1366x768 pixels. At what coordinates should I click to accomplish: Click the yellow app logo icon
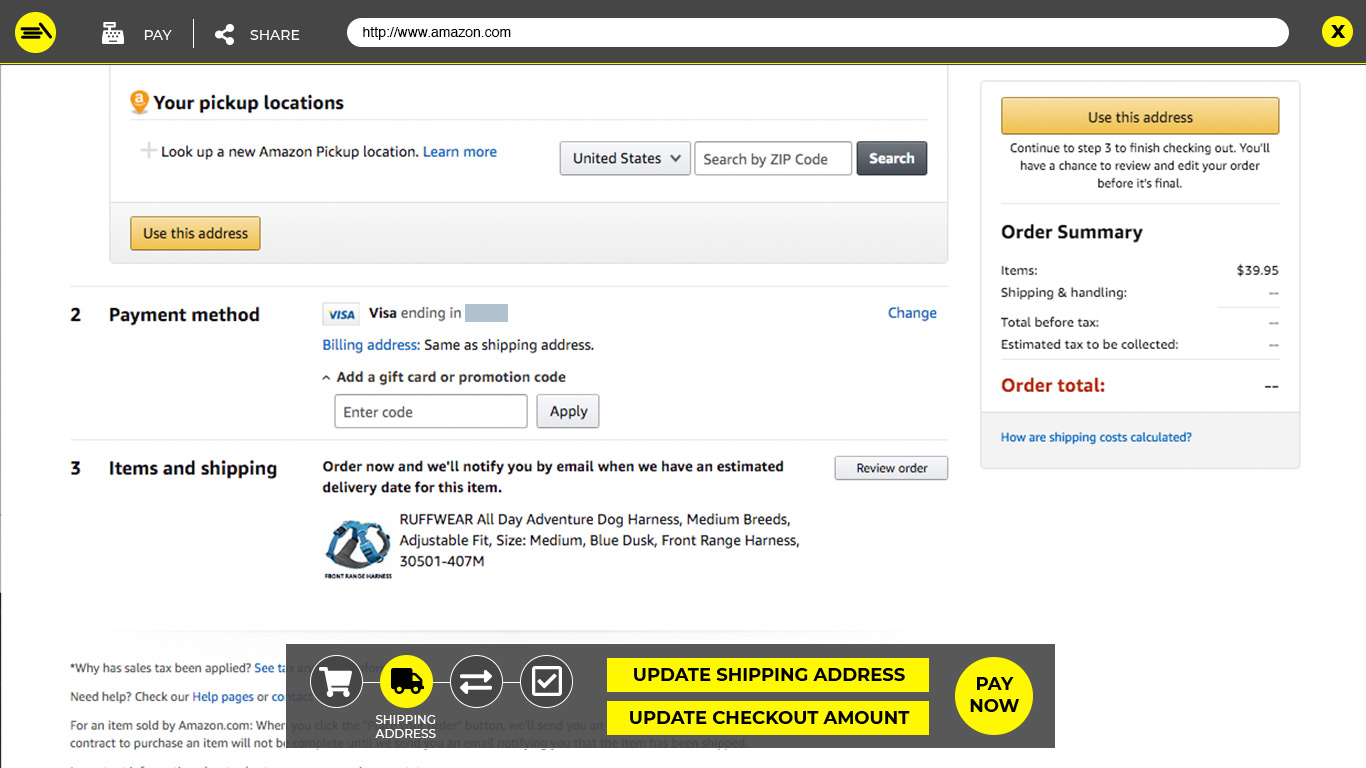point(35,33)
